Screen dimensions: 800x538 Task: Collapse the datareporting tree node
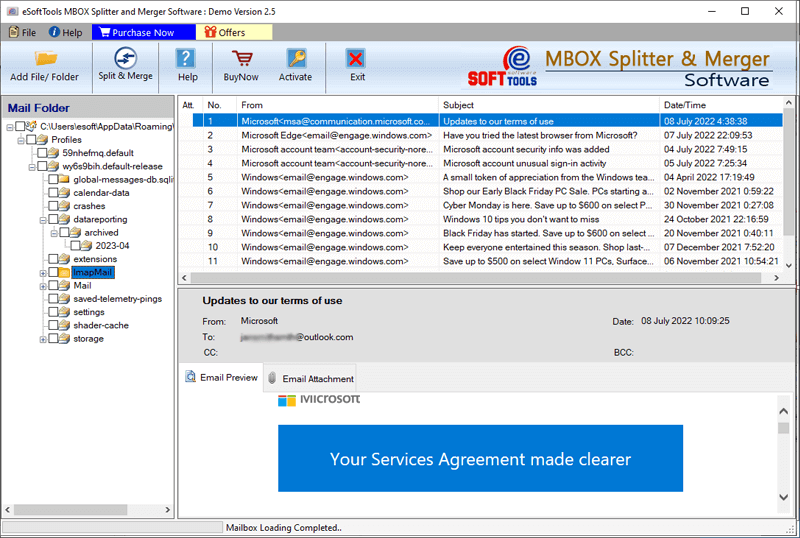[43, 220]
